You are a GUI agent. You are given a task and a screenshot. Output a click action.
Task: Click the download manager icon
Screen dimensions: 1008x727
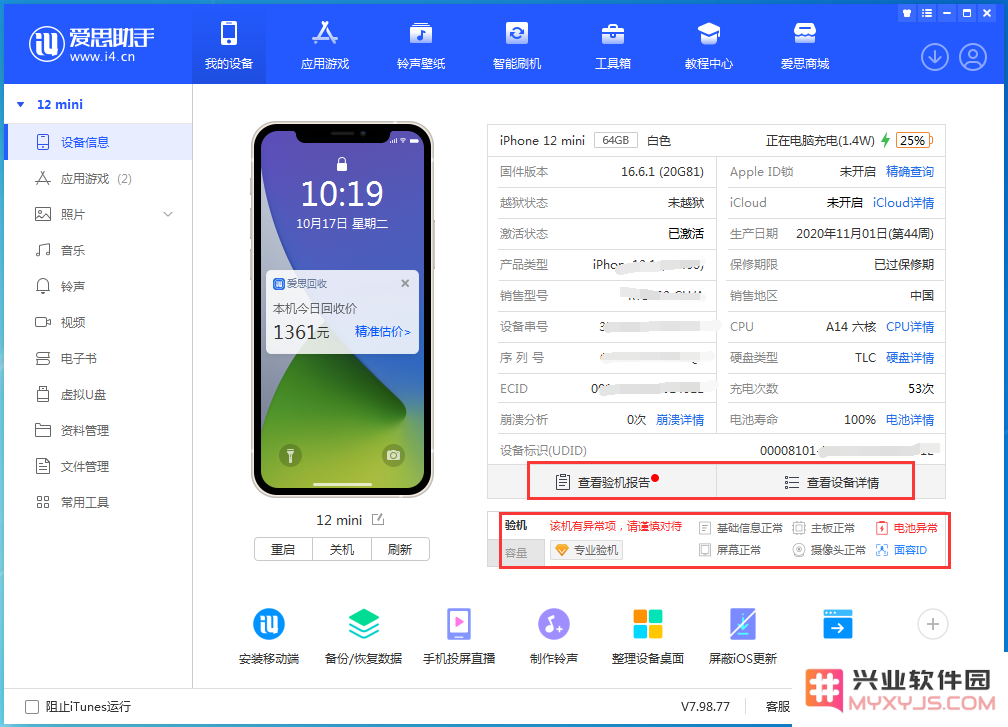tap(935, 57)
